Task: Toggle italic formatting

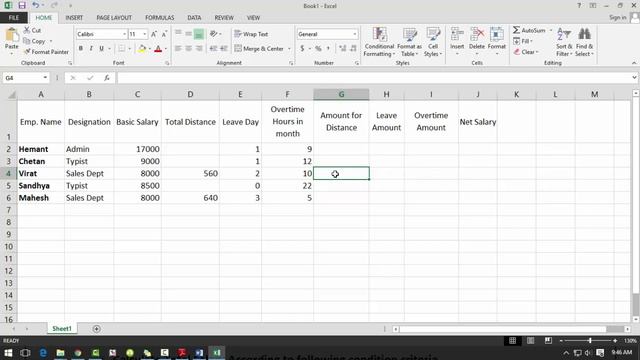Action: coord(91,49)
